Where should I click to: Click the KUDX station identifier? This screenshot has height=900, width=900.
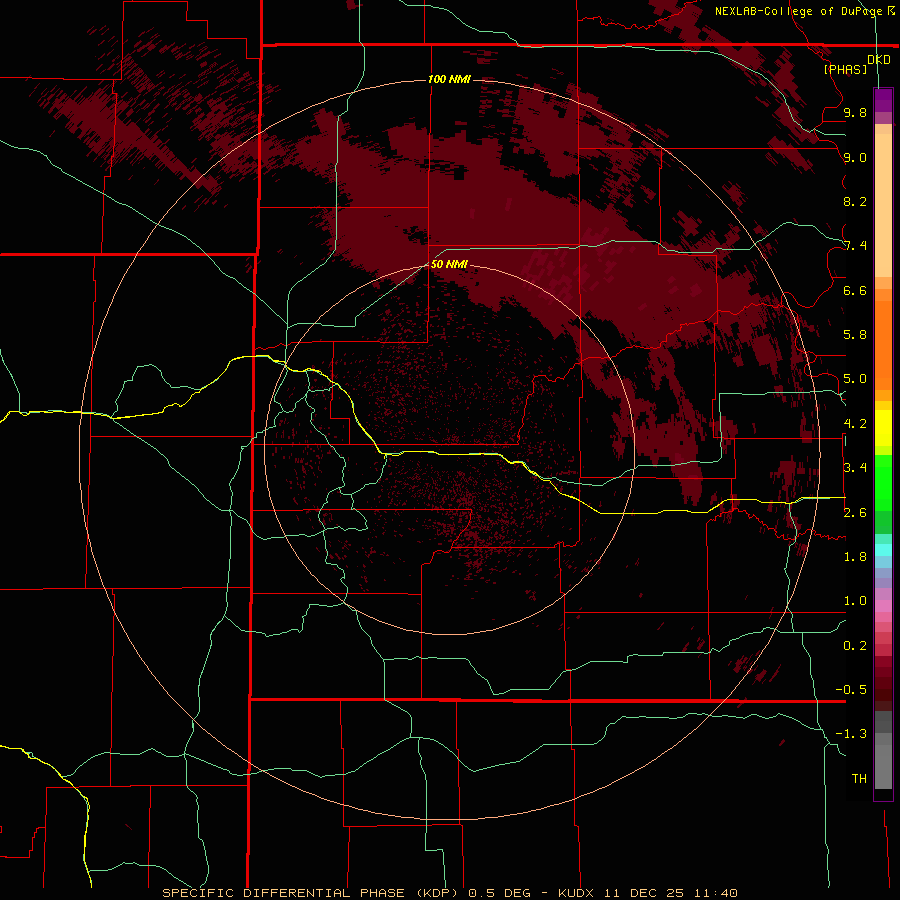(577, 893)
